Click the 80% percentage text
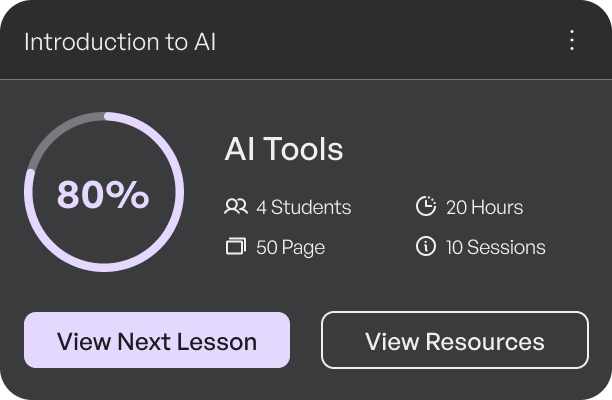The width and height of the screenshot is (612, 400). [103, 194]
